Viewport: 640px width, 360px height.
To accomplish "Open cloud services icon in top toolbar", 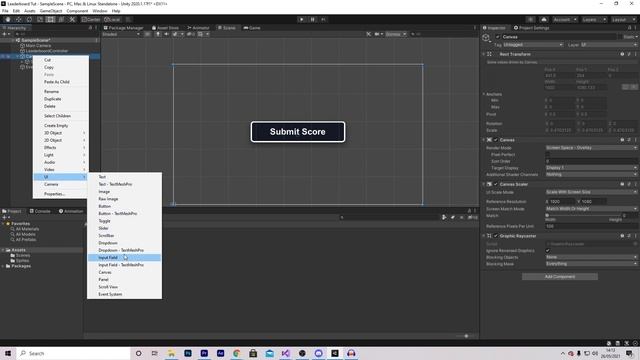I will (544, 20).
